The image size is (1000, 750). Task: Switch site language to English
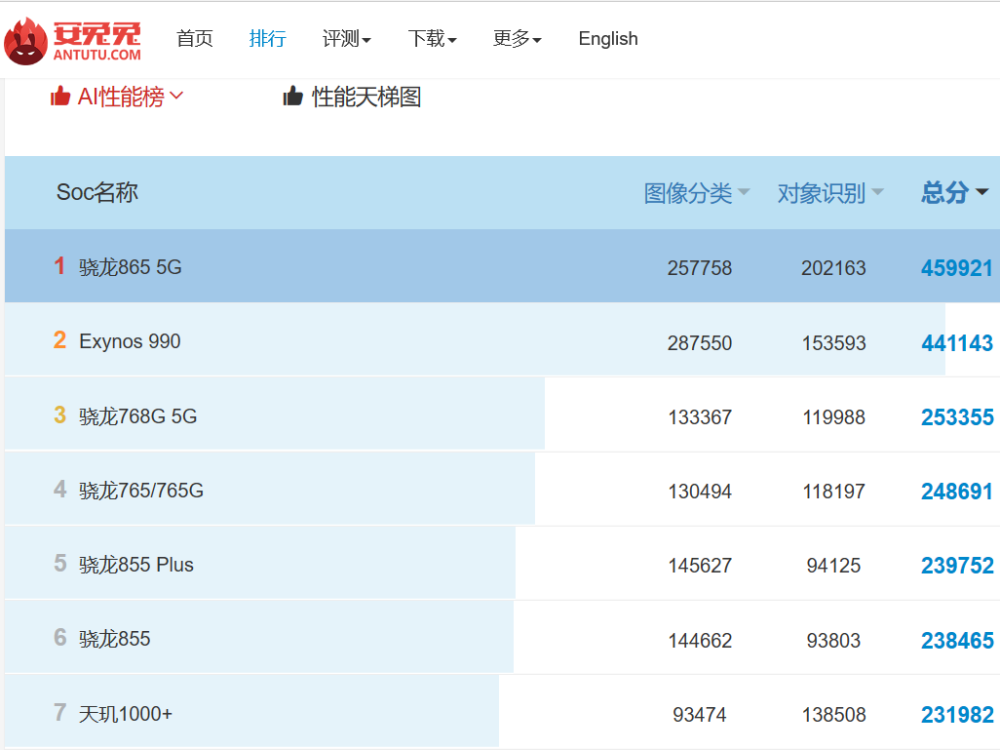(x=608, y=39)
